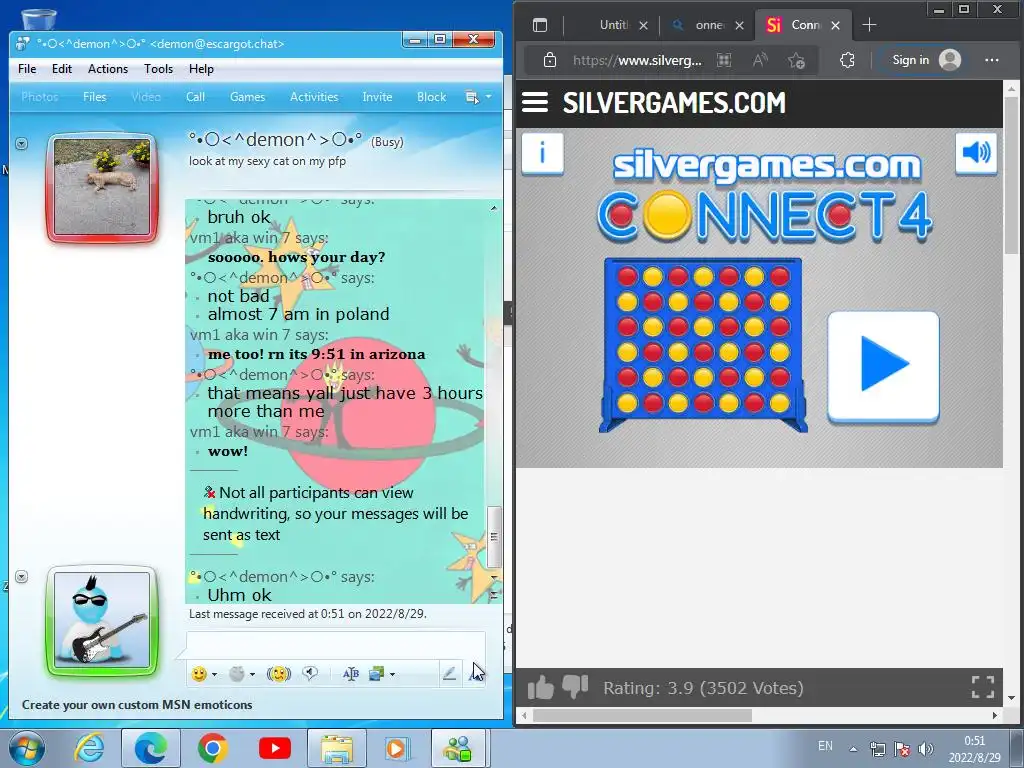Click the chat history scrollbar thumb

[x=494, y=537]
